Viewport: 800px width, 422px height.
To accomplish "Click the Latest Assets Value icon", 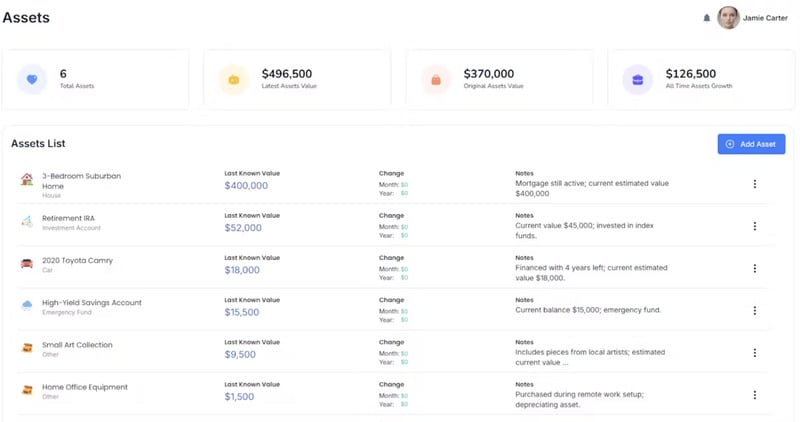I will [234, 79].
